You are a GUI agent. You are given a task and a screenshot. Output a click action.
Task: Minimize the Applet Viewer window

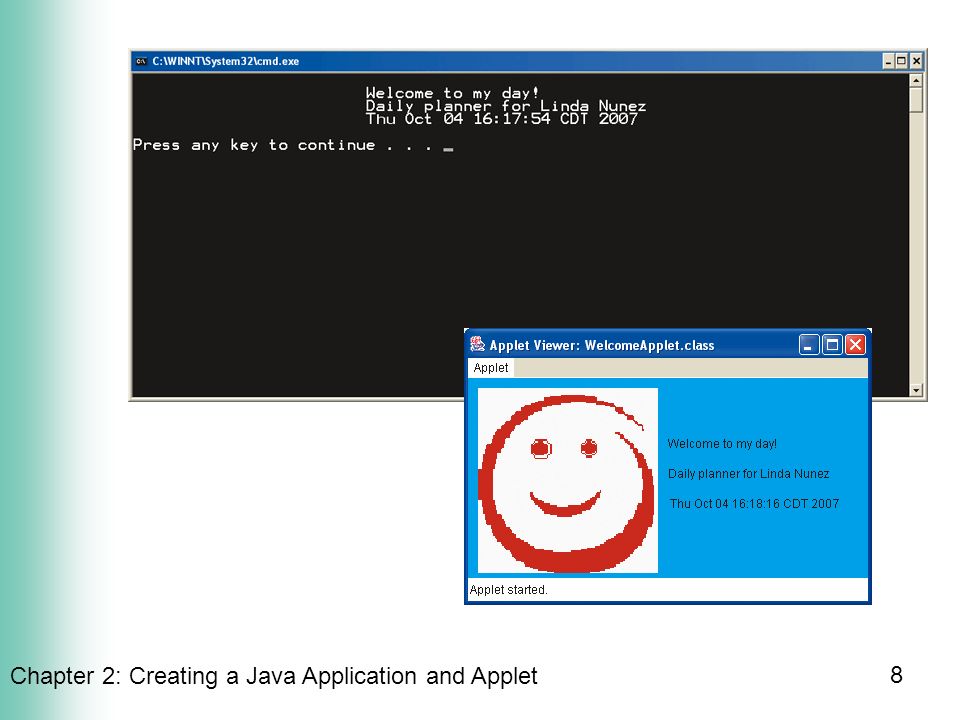click(x=809, y=345)
